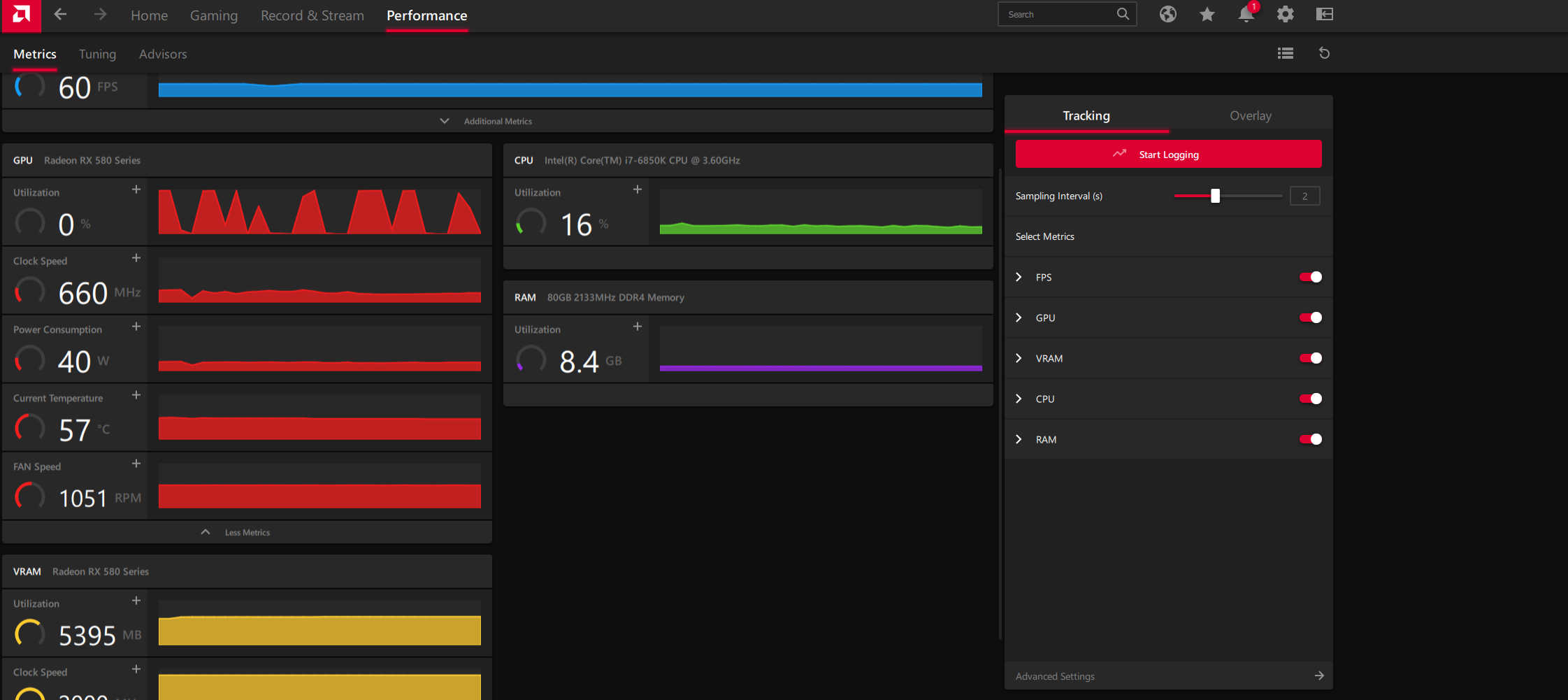Open Advanced Settings arrow icon

tap(1319, 676)
